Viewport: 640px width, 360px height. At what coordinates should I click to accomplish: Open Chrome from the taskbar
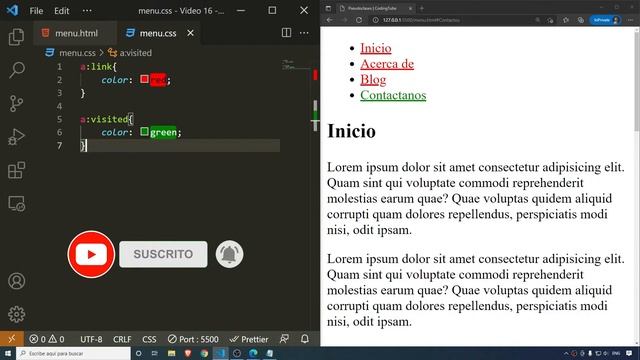tap(204, 353)
